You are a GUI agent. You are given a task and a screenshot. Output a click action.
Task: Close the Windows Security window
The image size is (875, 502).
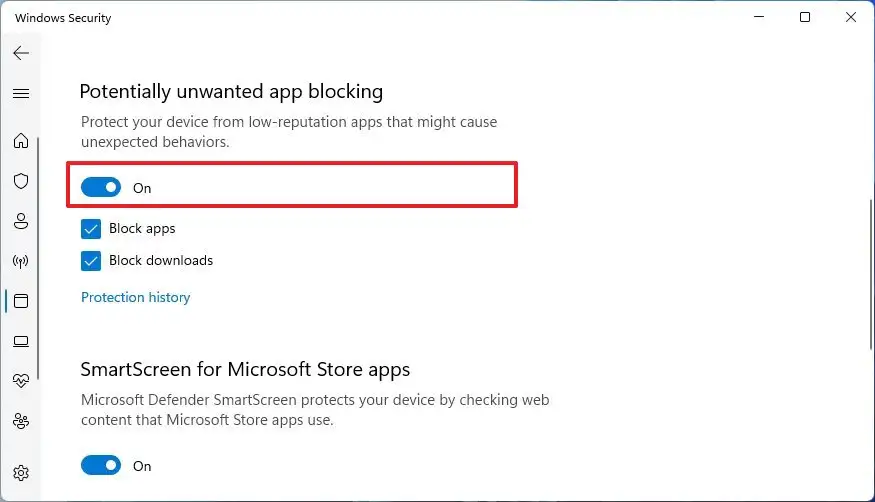click(x=852, y=17)
